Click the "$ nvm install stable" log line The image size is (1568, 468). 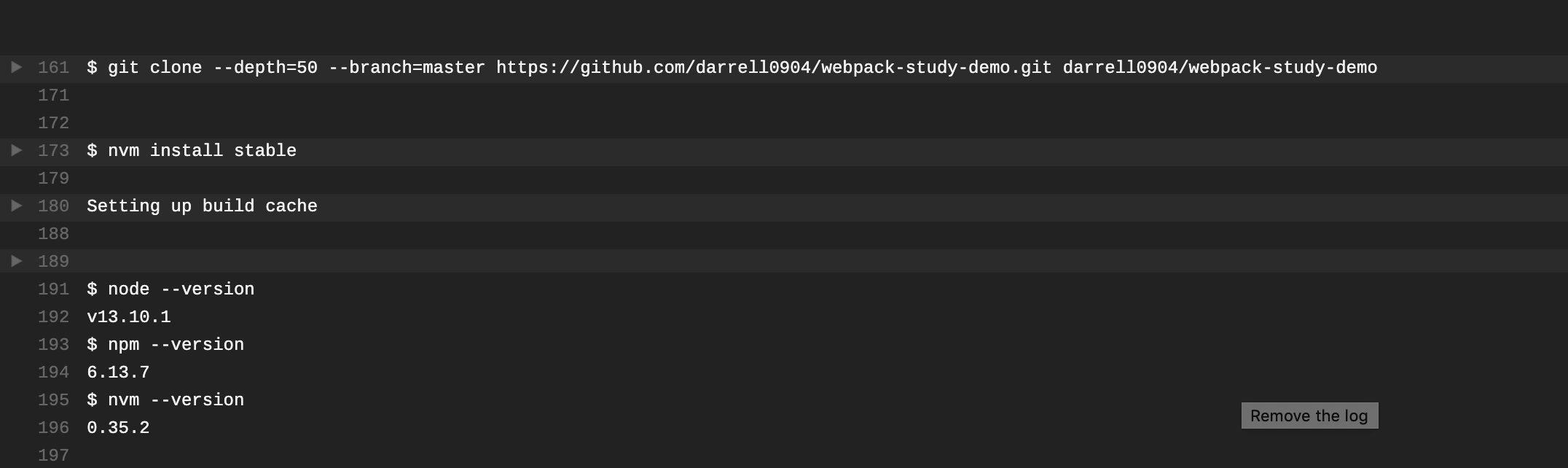point(192,151)
